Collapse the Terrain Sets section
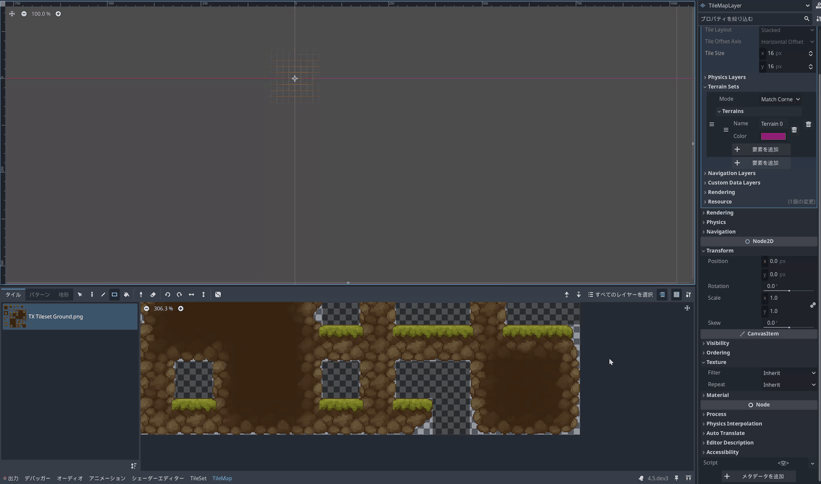Viewport: 821px width, 484px height. 723,86
